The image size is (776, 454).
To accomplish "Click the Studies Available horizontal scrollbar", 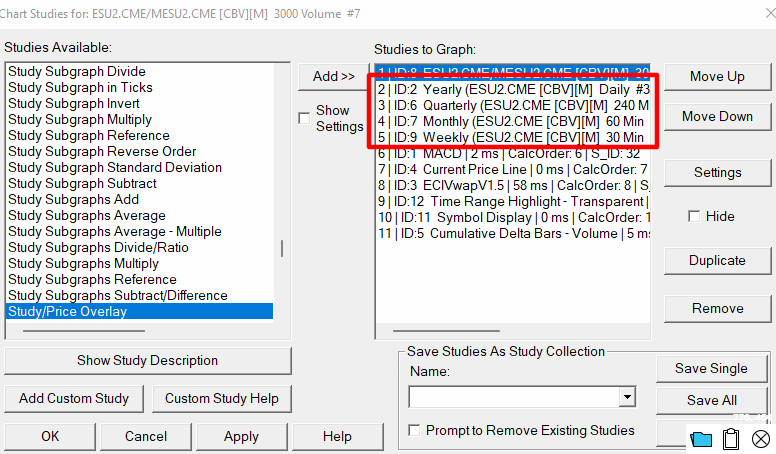I will (x=84, y=331).
